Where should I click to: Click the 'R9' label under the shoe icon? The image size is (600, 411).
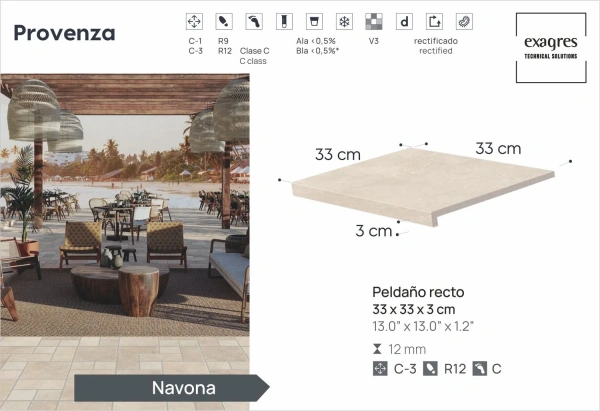pos(223,41)
